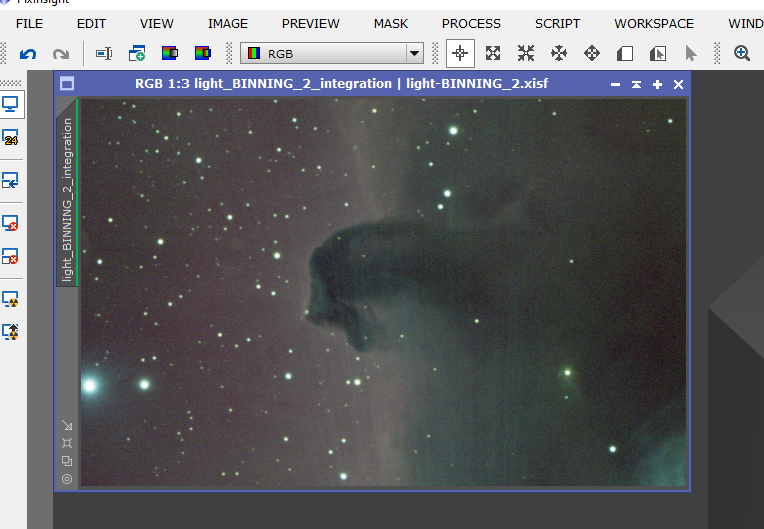Click the new image window icon with plus
The height and width of the screenshot is (529, 764).
point(137,53)
